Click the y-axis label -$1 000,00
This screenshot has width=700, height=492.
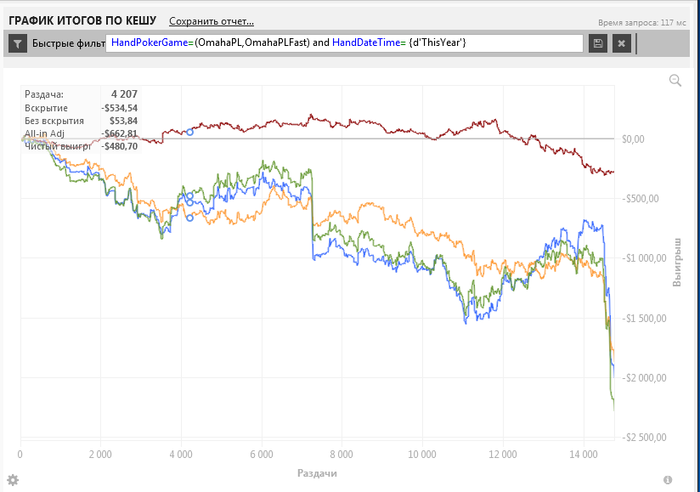coord(644,259)
